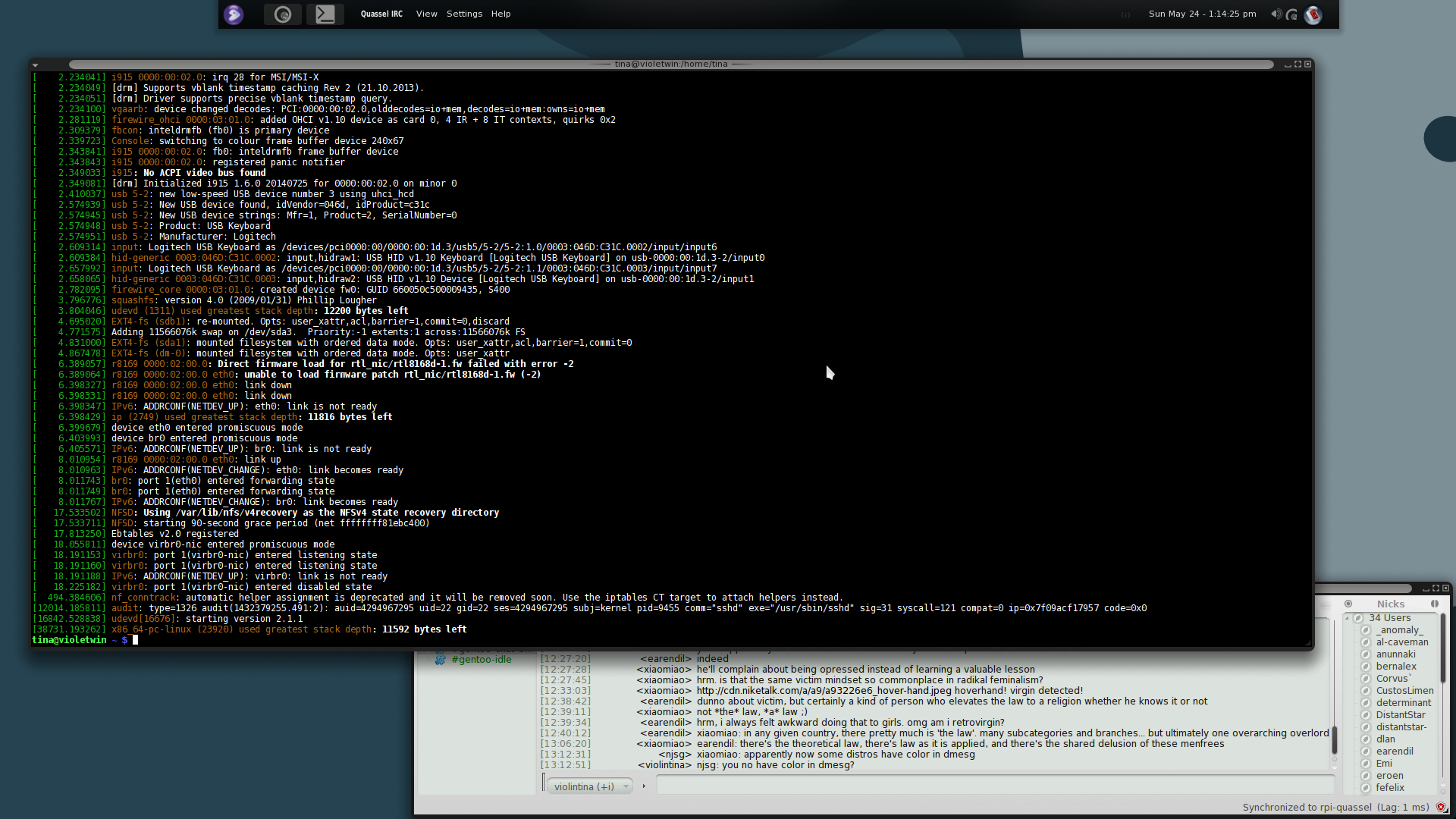Open the Settings menu
The width and height of the screenshot is (1456, 819).
[464, 14]
